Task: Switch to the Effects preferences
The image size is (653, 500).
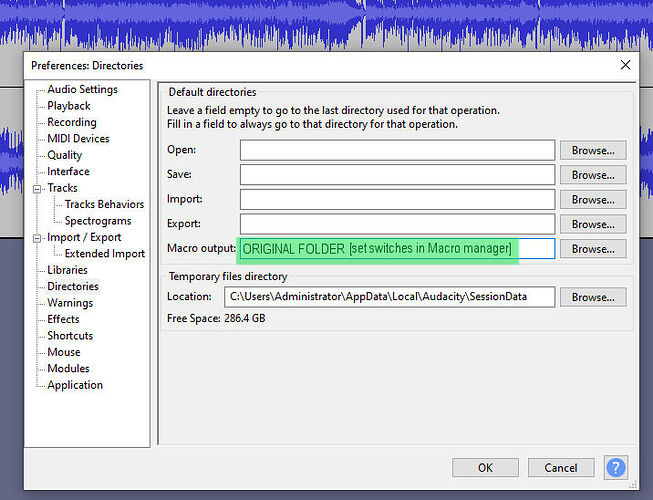Action: point(63,319)
